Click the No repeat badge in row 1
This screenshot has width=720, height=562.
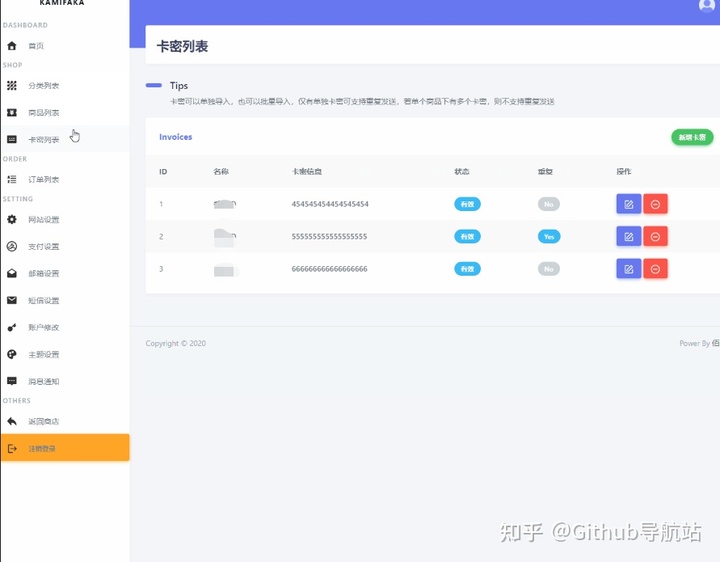(x=549, y=204)
